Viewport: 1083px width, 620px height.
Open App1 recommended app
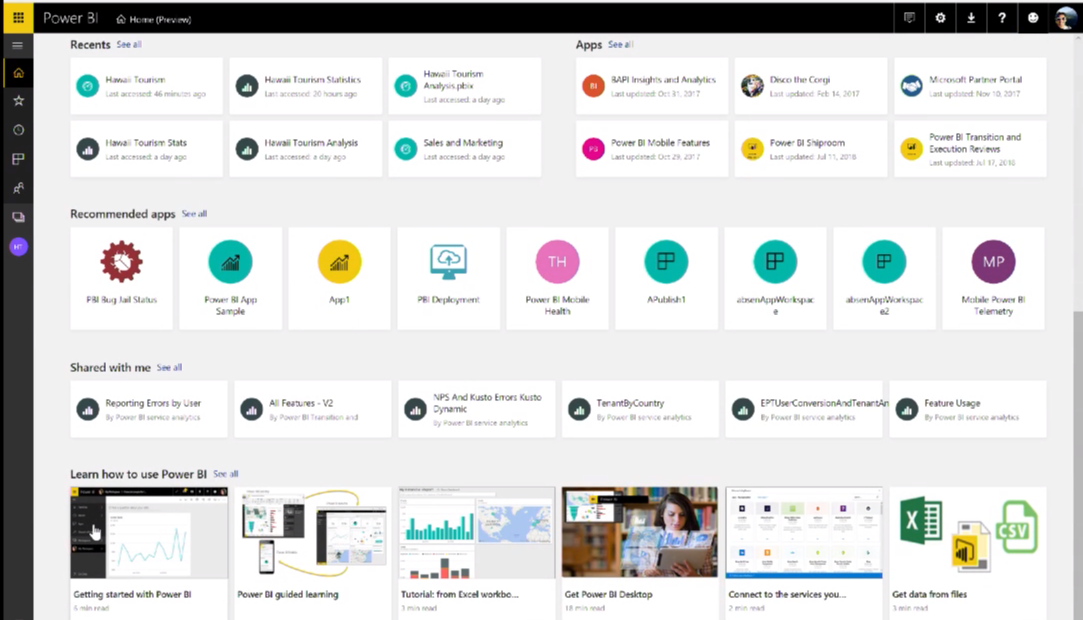coord(339,278)
